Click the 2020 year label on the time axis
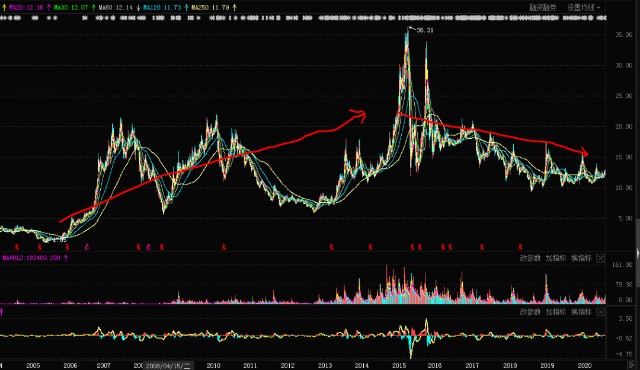Screen dimensions: 640x370 pyautogui.click(x=585, y=366)
